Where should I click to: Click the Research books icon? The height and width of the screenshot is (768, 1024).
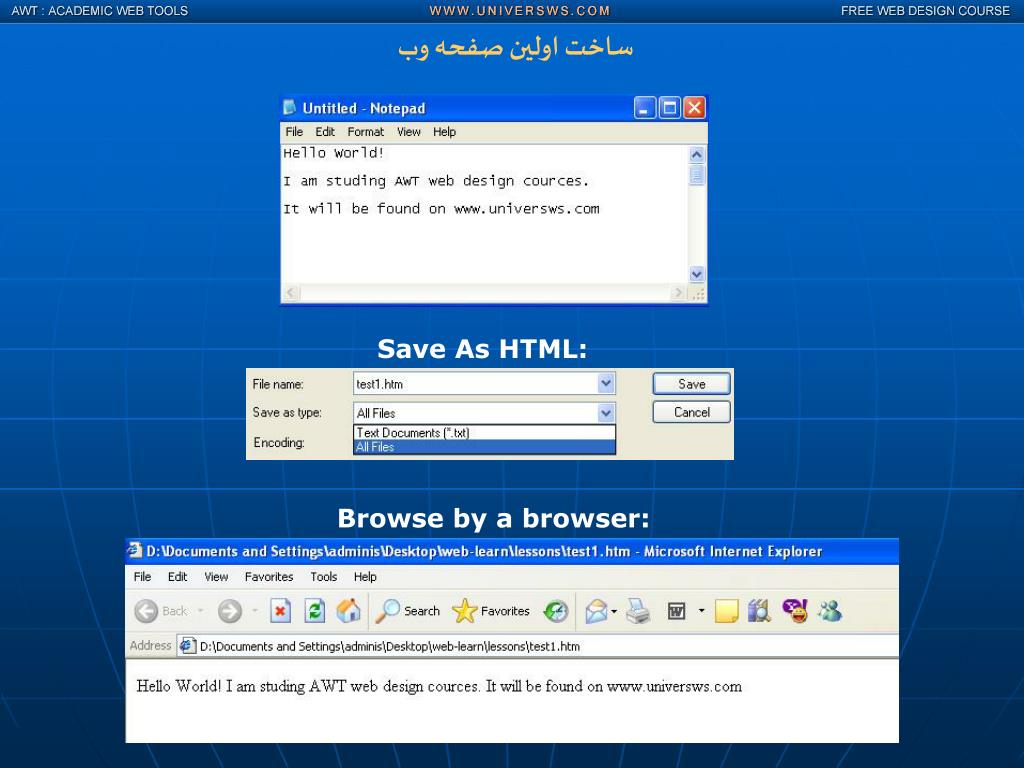tap(759, 611)
